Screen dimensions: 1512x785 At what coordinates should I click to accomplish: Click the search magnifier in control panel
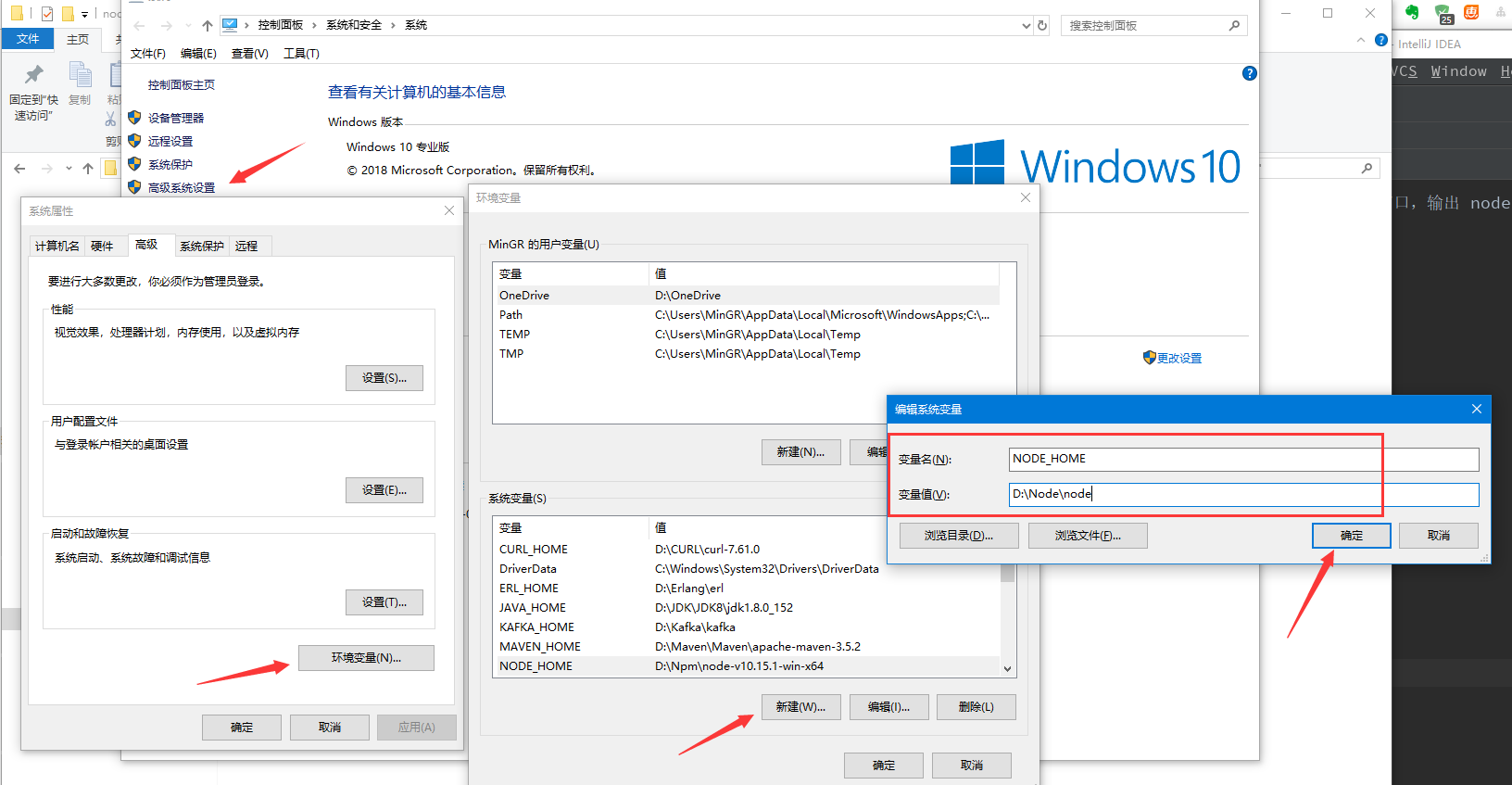click(x=1234, y=26)
